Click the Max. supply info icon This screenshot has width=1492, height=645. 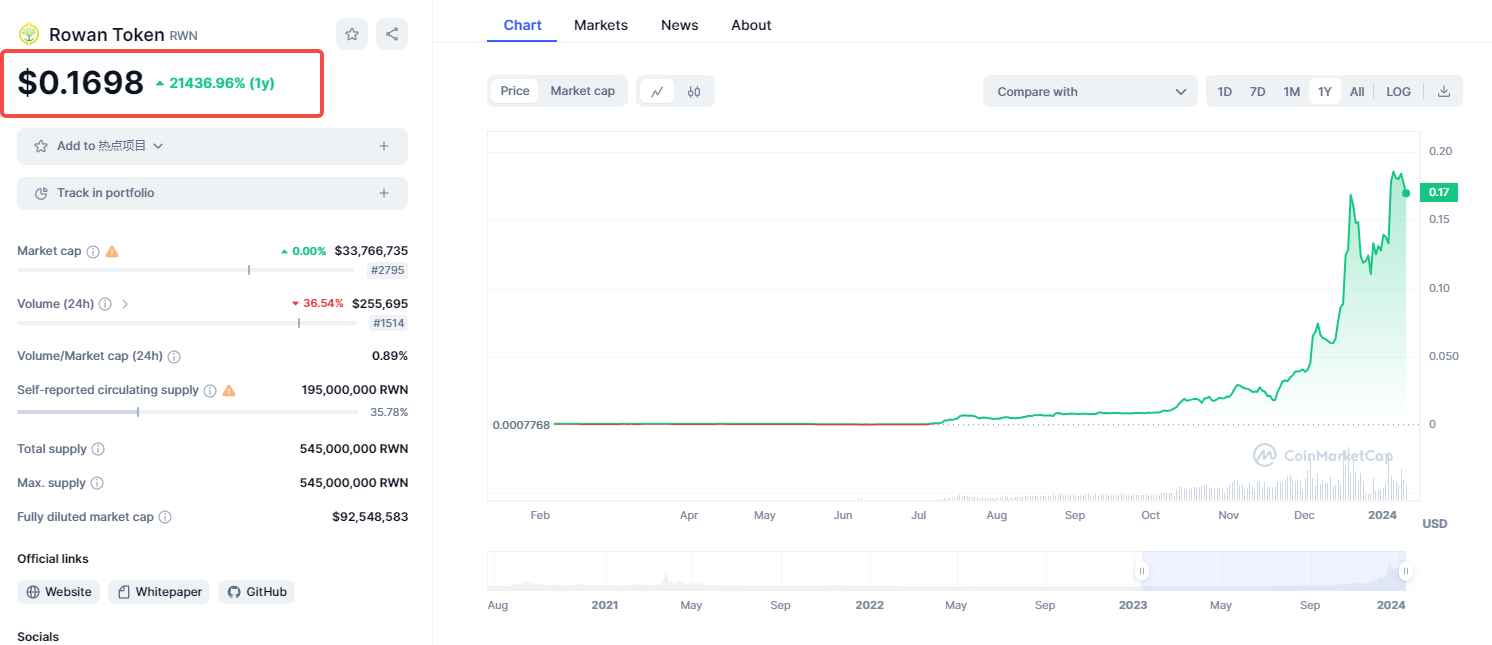(x=97, y=483)
